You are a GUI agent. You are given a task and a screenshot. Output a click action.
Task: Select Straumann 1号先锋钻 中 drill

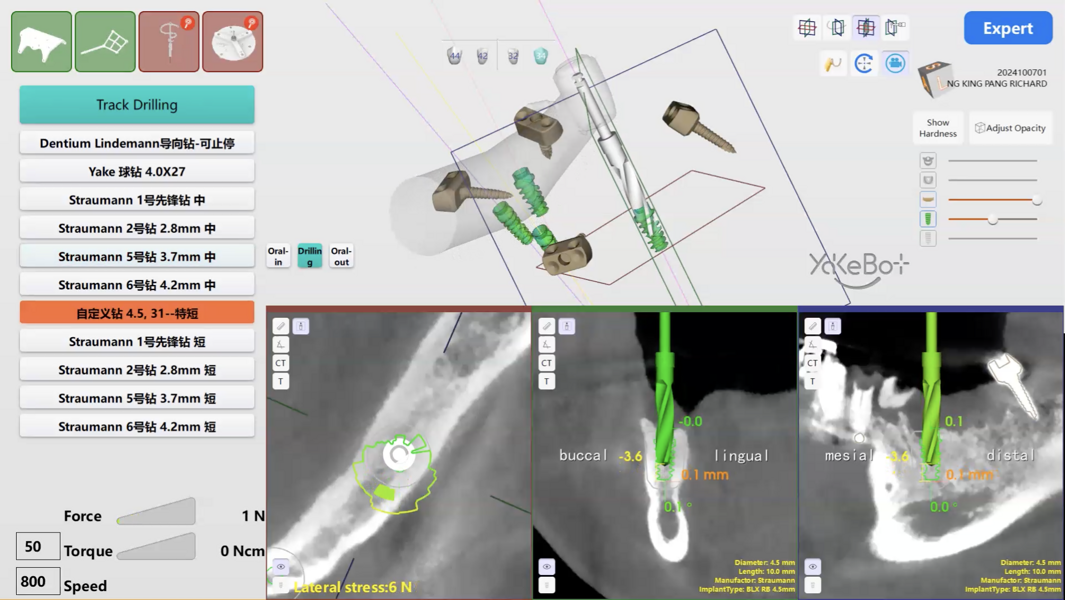(137, 200)
